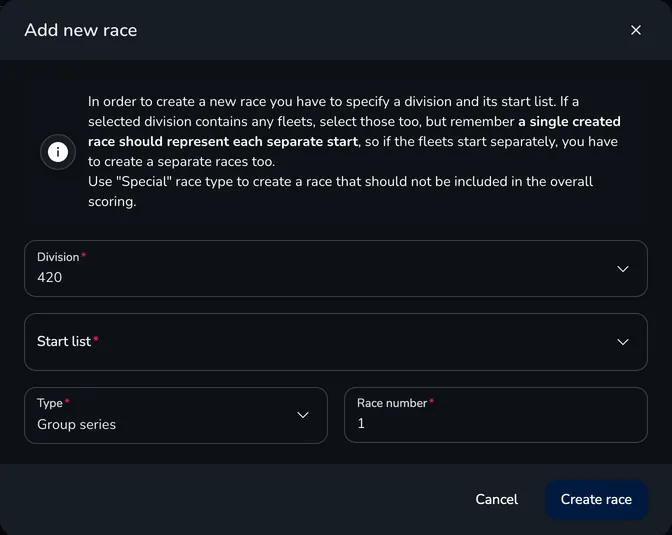Click the Type field chevron arrow
The width and height of the screenshot is (672, 535).
click(x=303, y=415)
